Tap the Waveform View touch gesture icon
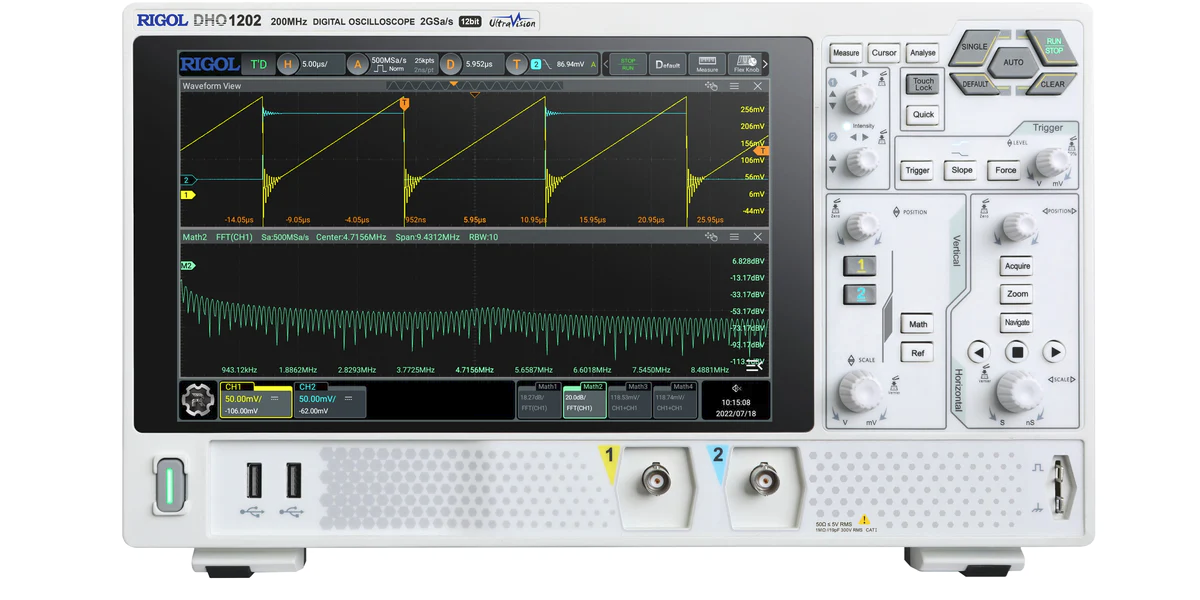The width and height of the screenshot is (1200, 600). tap(711, 87)
